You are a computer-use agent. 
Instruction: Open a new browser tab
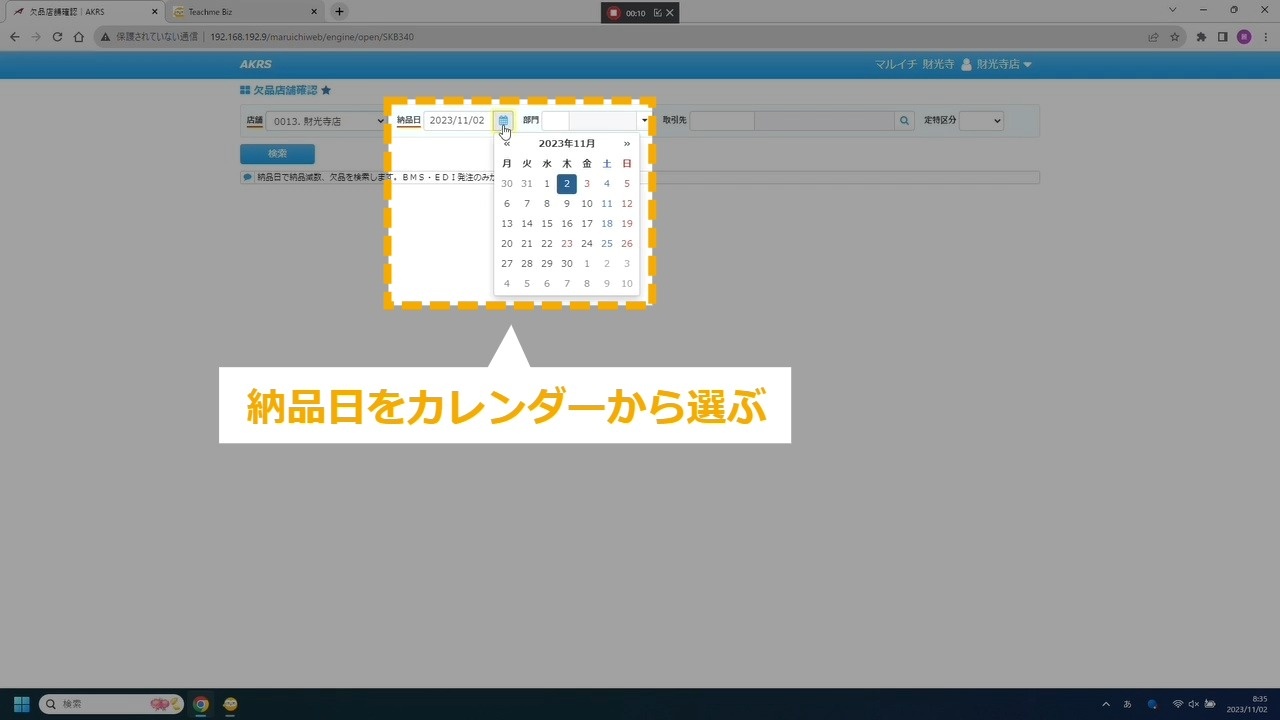(339, 12)
